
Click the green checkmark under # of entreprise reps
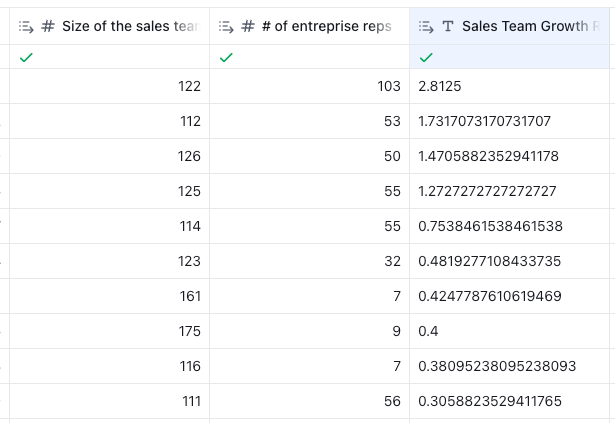(226, 58)
